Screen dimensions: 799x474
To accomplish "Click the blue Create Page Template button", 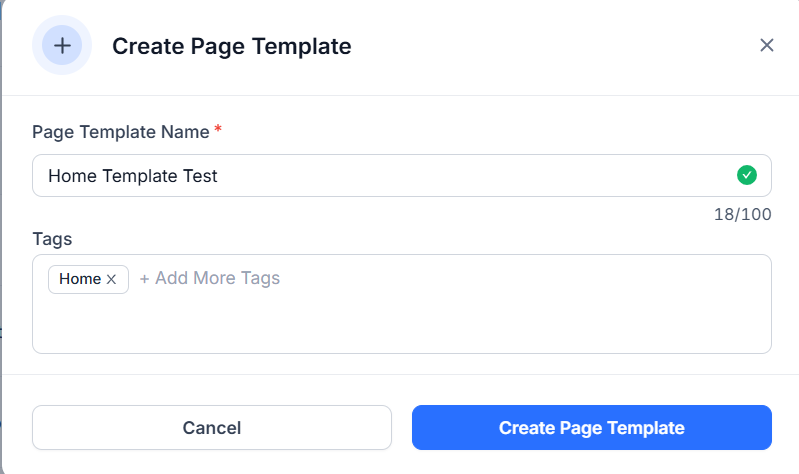I will pos(592,428).
